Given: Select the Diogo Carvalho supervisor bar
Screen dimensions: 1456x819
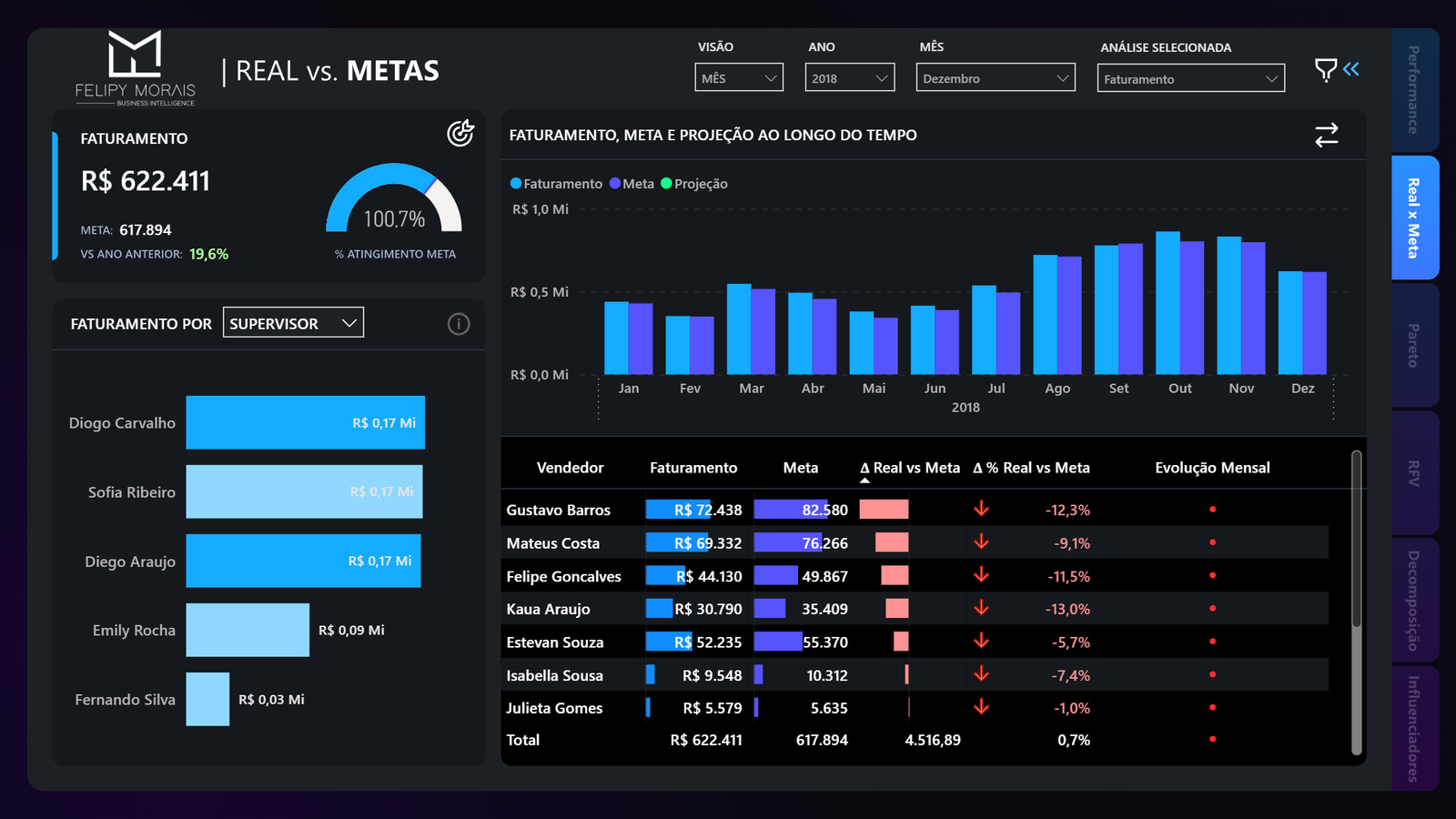Looking at the screenshot, I should 305,422.
